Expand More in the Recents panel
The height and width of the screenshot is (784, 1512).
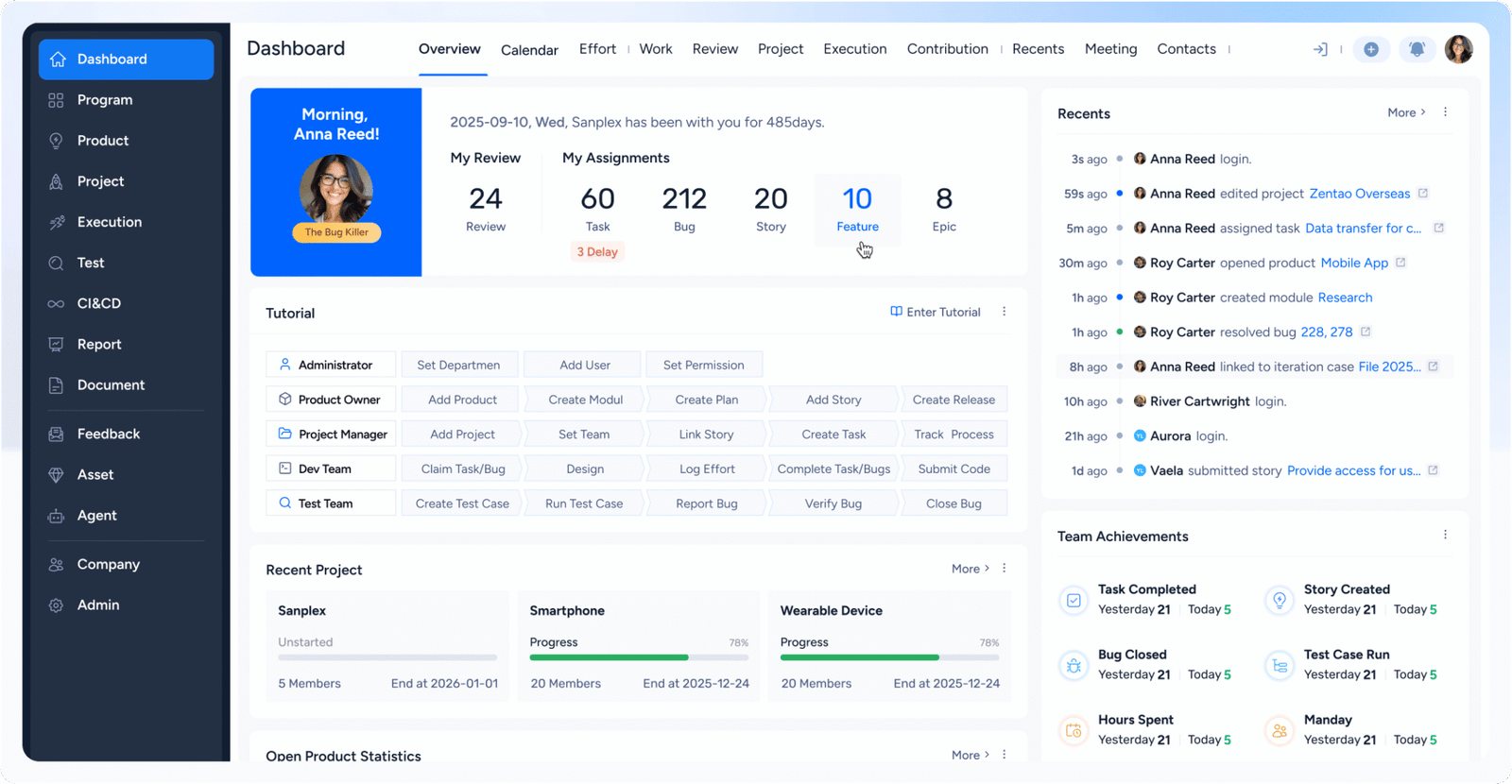[1406, 112]
